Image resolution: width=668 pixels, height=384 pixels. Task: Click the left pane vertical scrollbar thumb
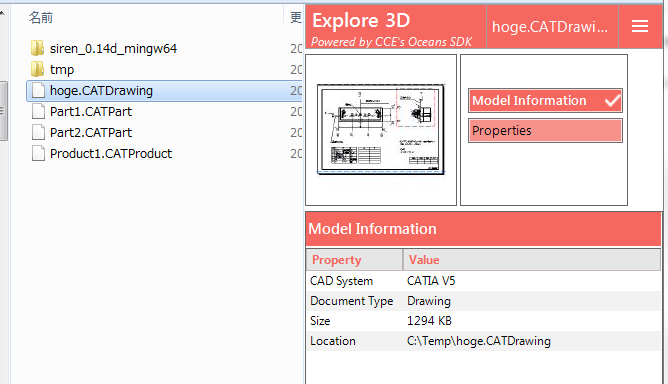point(3,111)
